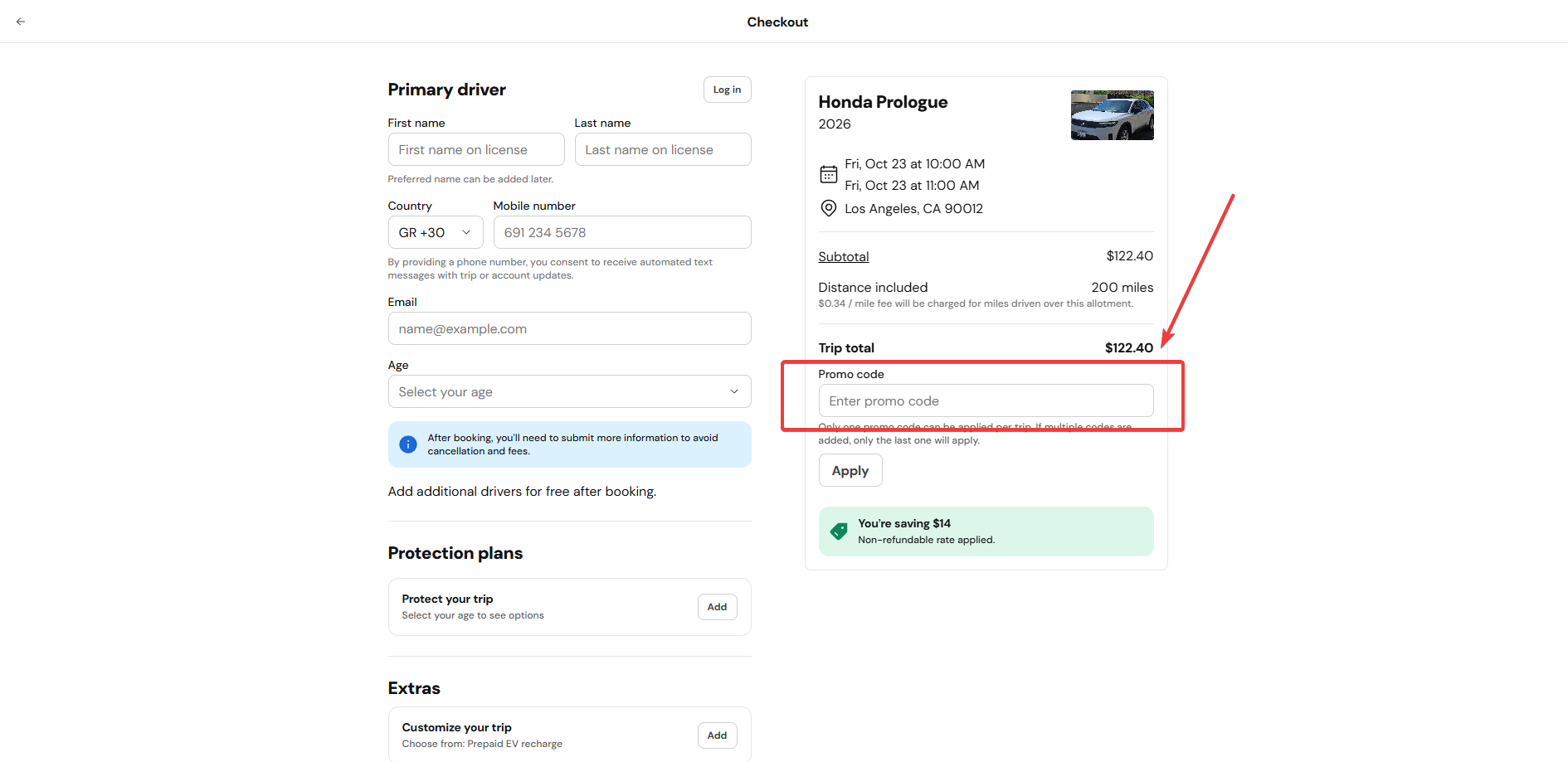Screen dimensions: 1568x762
Task: Click the Mobile number input
Action: (x=622, y=232)
